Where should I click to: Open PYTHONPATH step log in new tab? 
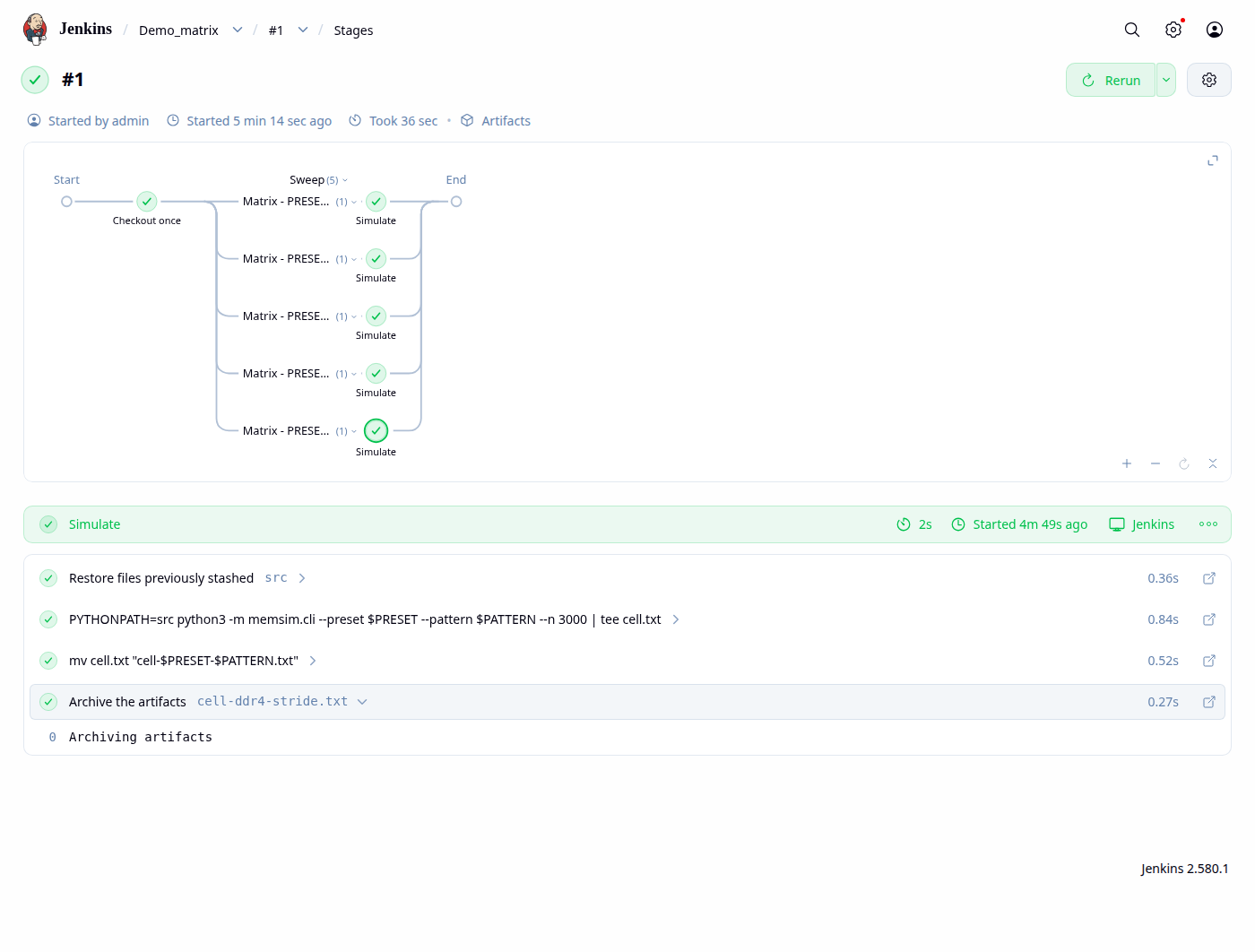1209,619
